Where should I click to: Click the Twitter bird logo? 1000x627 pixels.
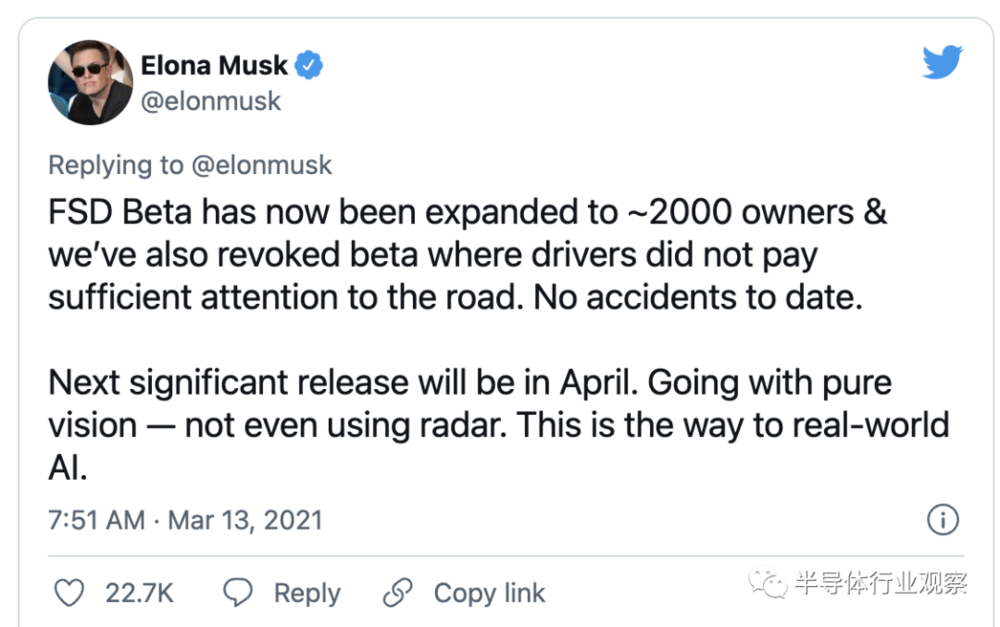(942, 62)
